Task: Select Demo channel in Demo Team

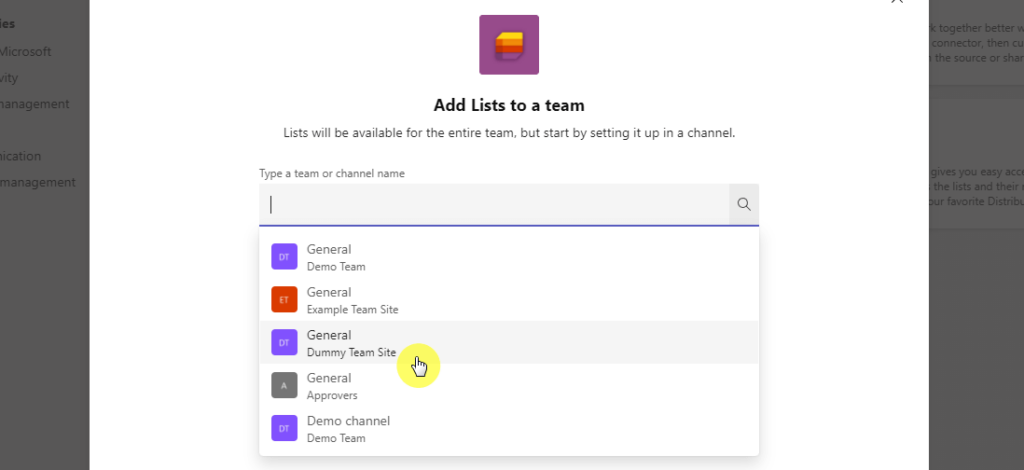Action: click(x=509, y=429)
